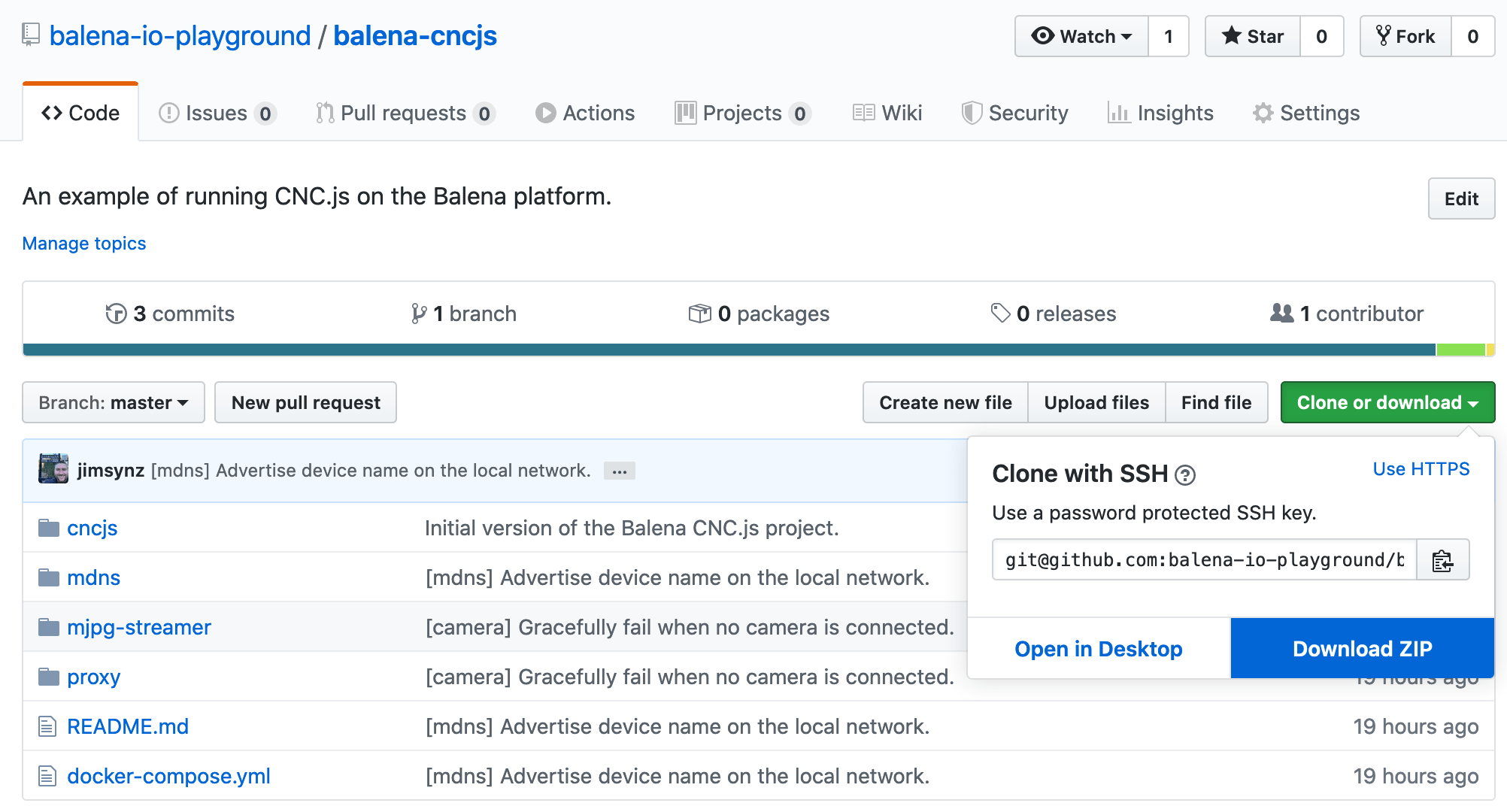This screenshot has height=812, width=1507.
Task: Copy the SSH URL with the clipboard icon
Action: [x=1443, y=559]
